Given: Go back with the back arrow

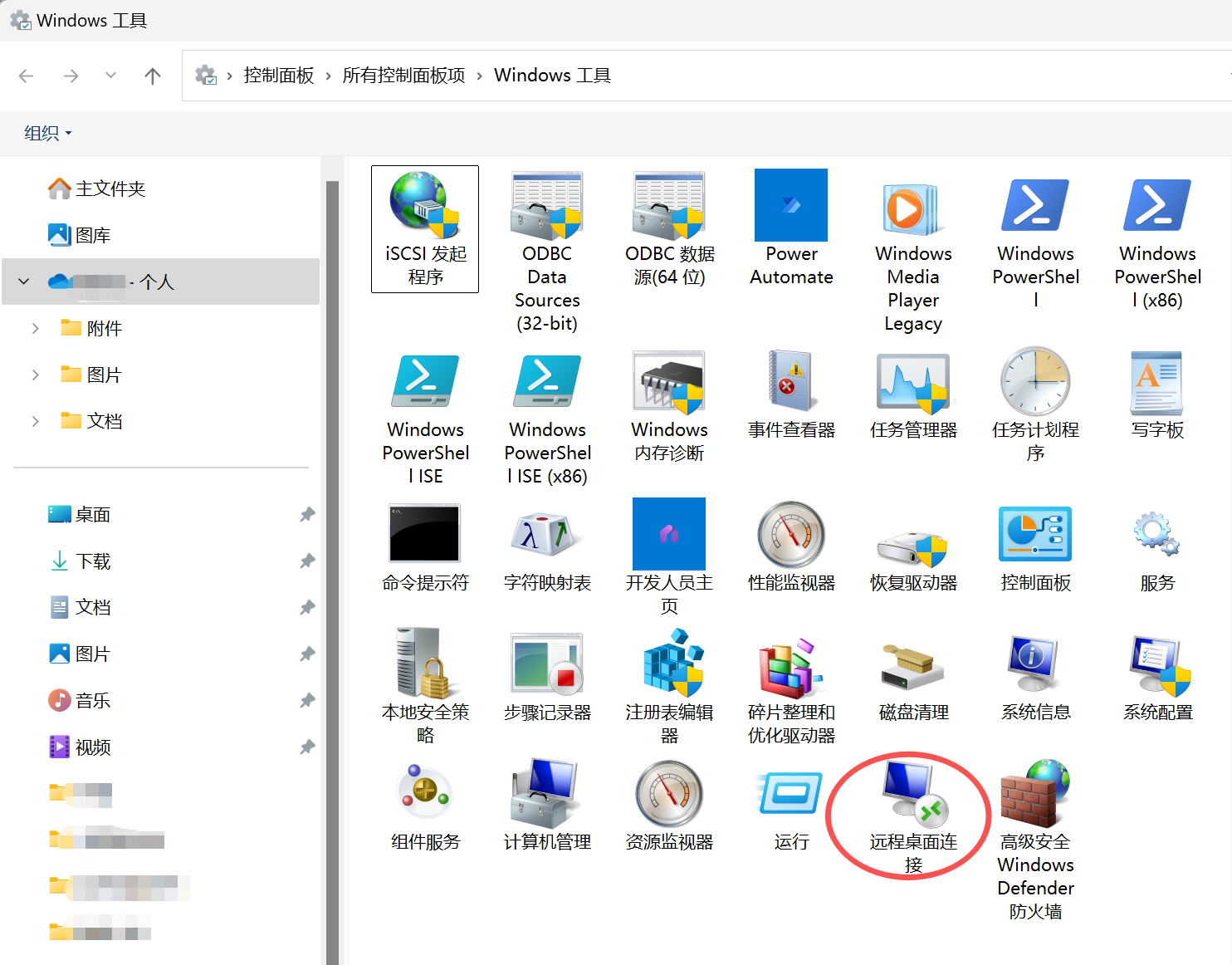Looking at the screenshot, I should pyautogui.click(x=27, y=76).
